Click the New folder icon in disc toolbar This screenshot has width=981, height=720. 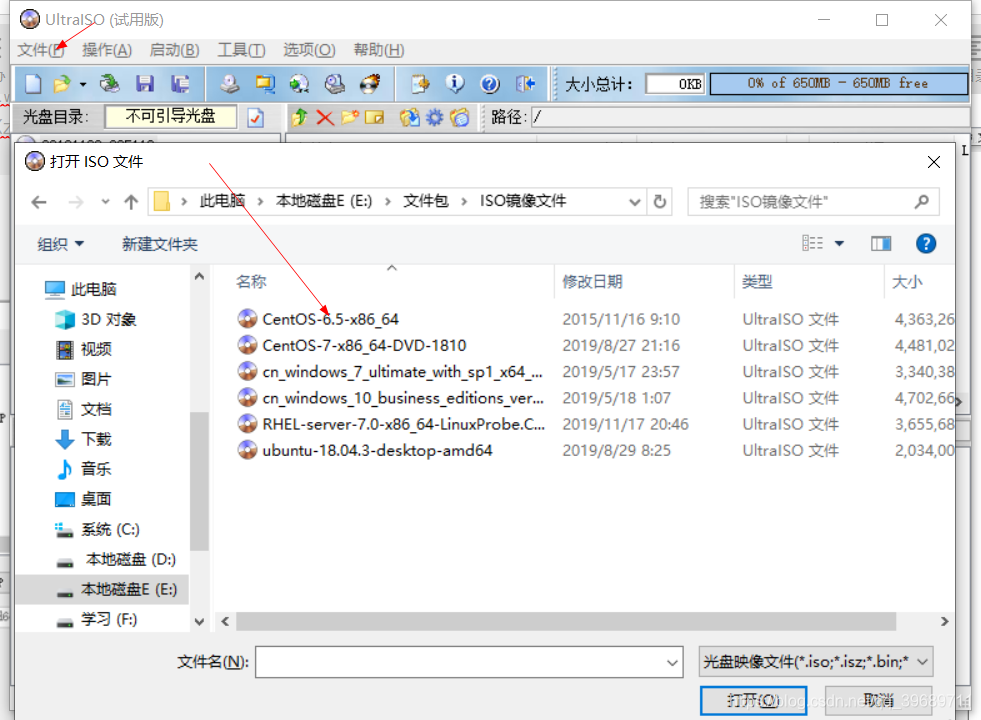350,117
